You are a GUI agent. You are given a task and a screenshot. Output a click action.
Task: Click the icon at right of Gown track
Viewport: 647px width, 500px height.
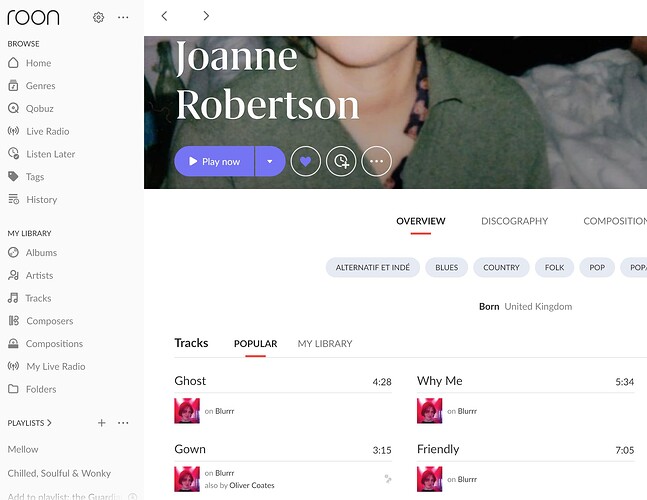click(388, 479)
